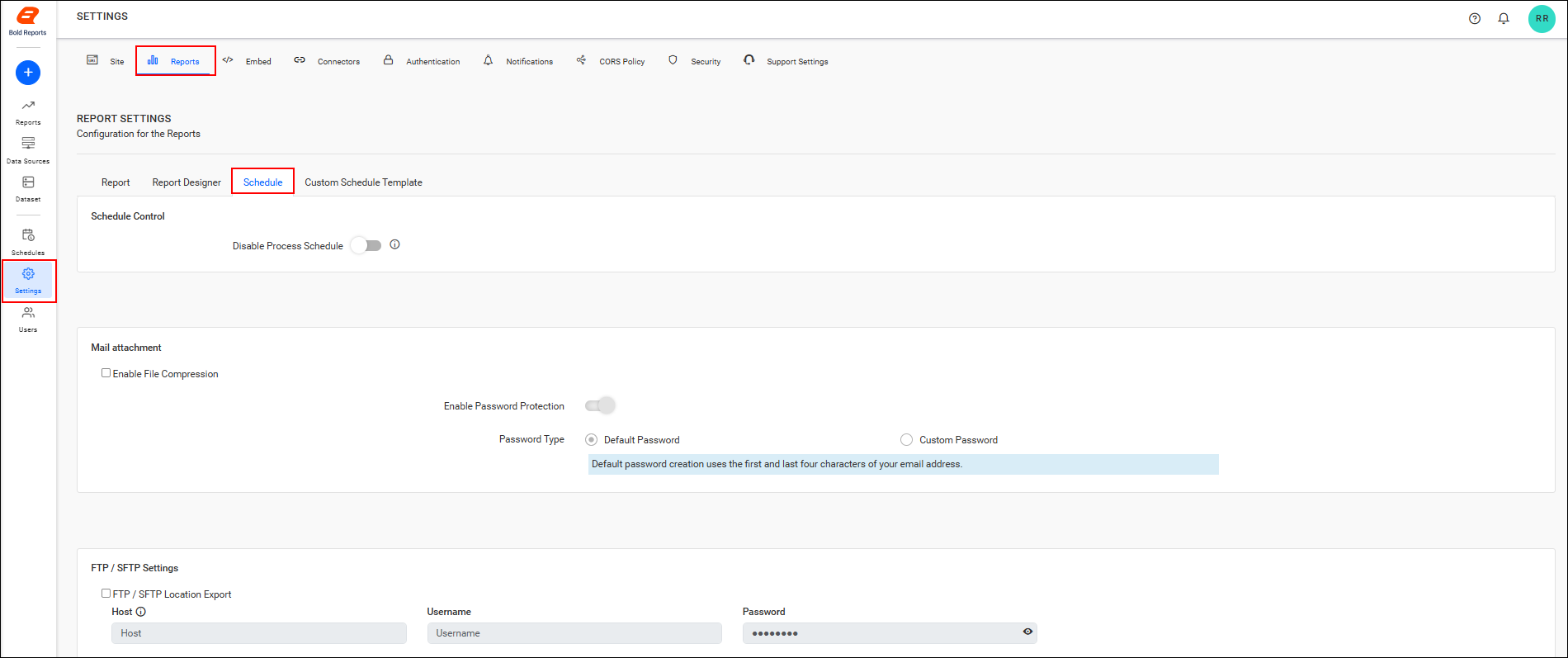This screenshot has width=1568, height=658.
Task: Click the help question mark icon
Action: (x=1475, y=18)
